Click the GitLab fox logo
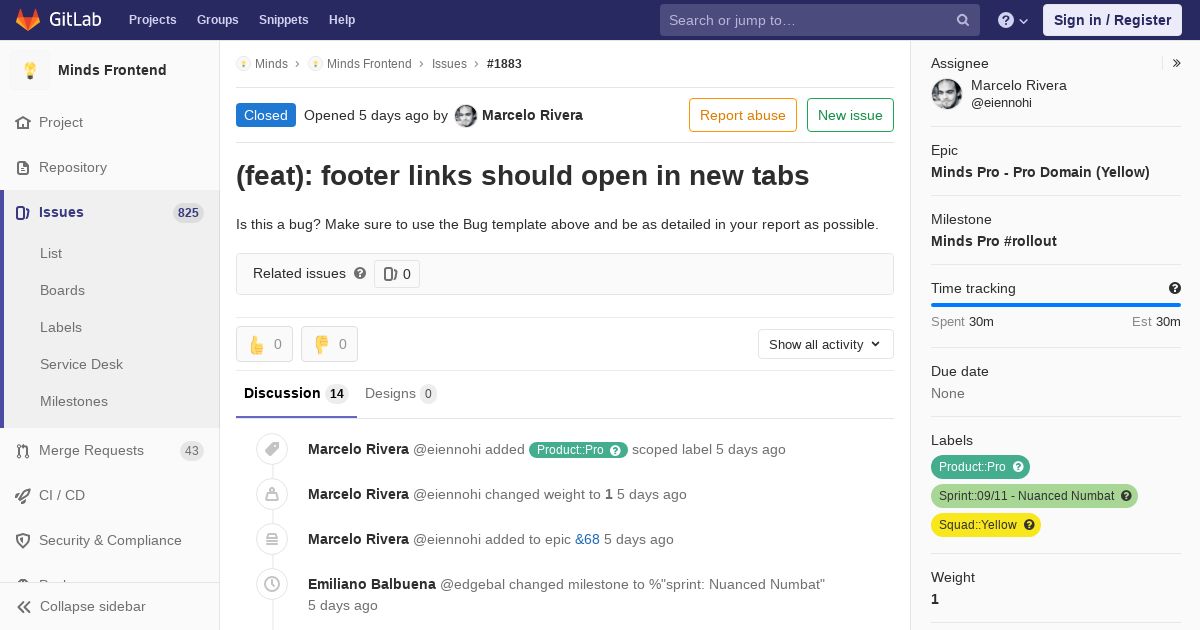 [x=29, y=19]
